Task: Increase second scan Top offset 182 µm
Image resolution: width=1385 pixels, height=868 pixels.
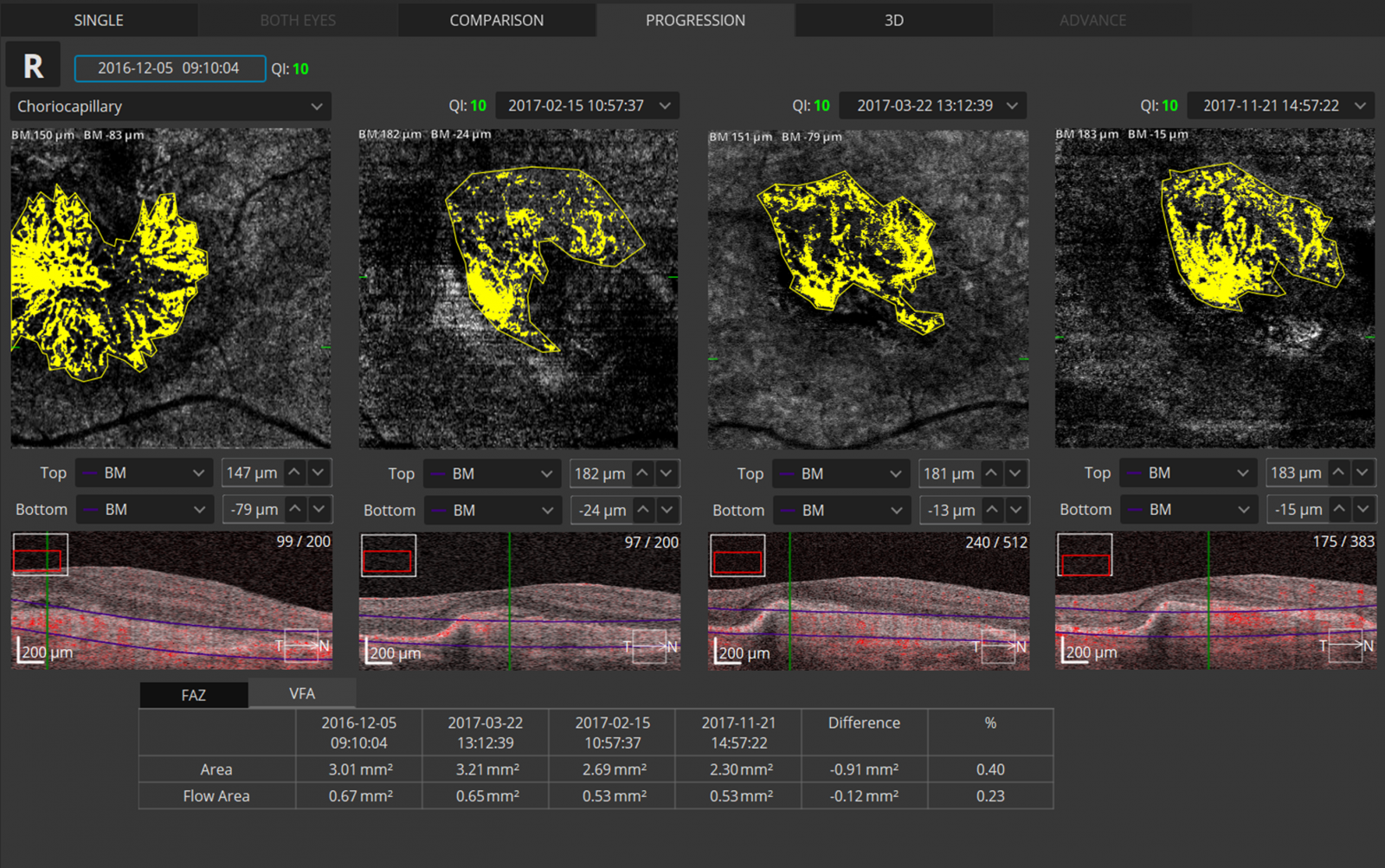Action: (642, 473)
